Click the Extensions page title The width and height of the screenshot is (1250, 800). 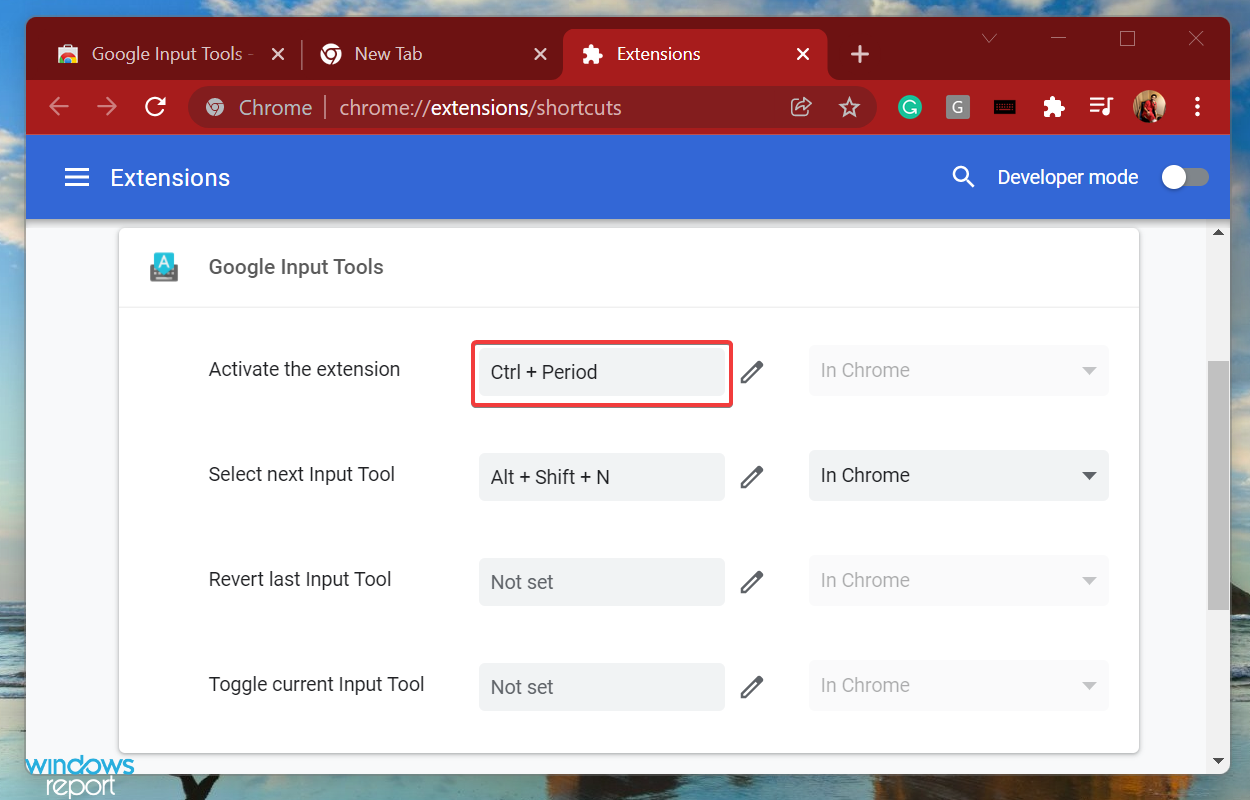point(170,178)
